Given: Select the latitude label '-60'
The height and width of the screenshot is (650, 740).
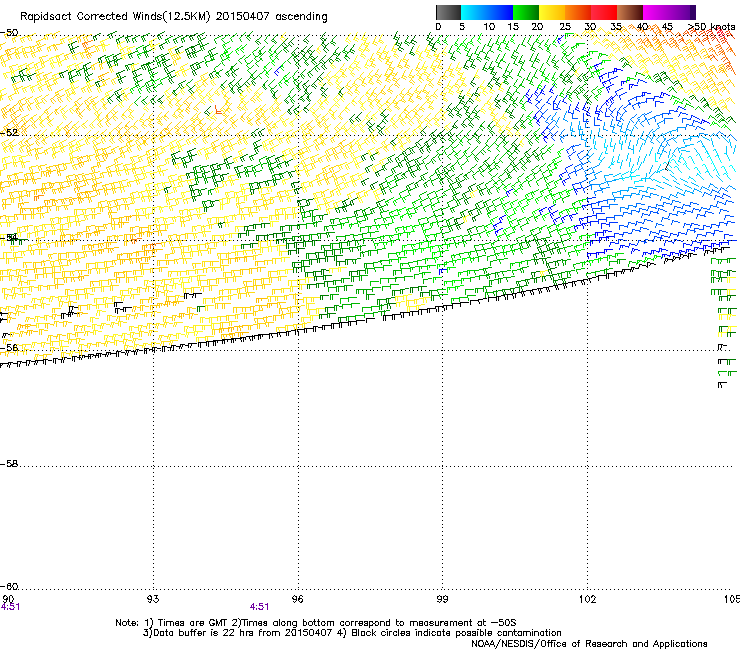Looking at the screenshot, I should (x=9, y=587).
